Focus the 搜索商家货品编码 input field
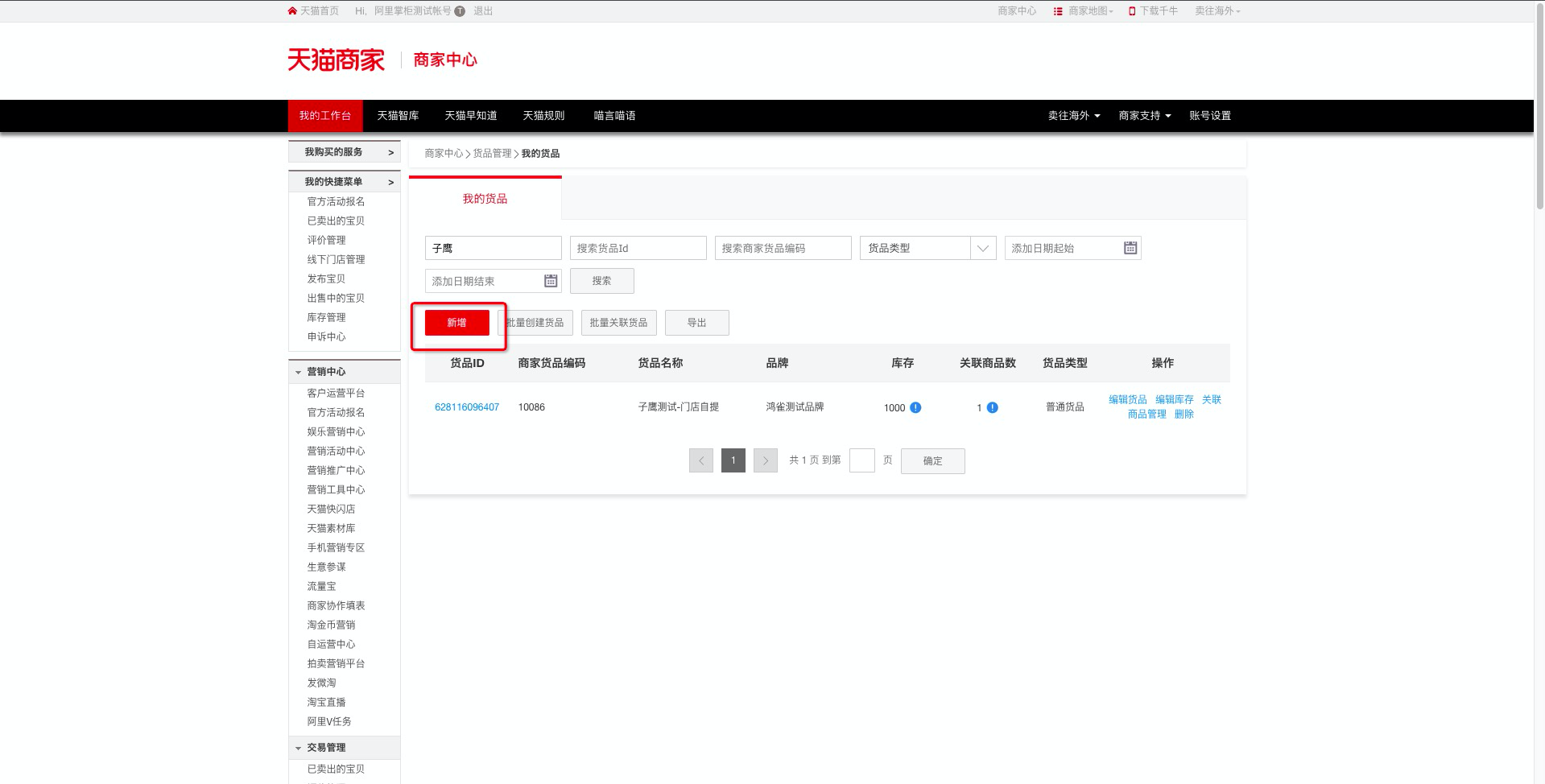1545x784 pixels. (x=783, y=248)
